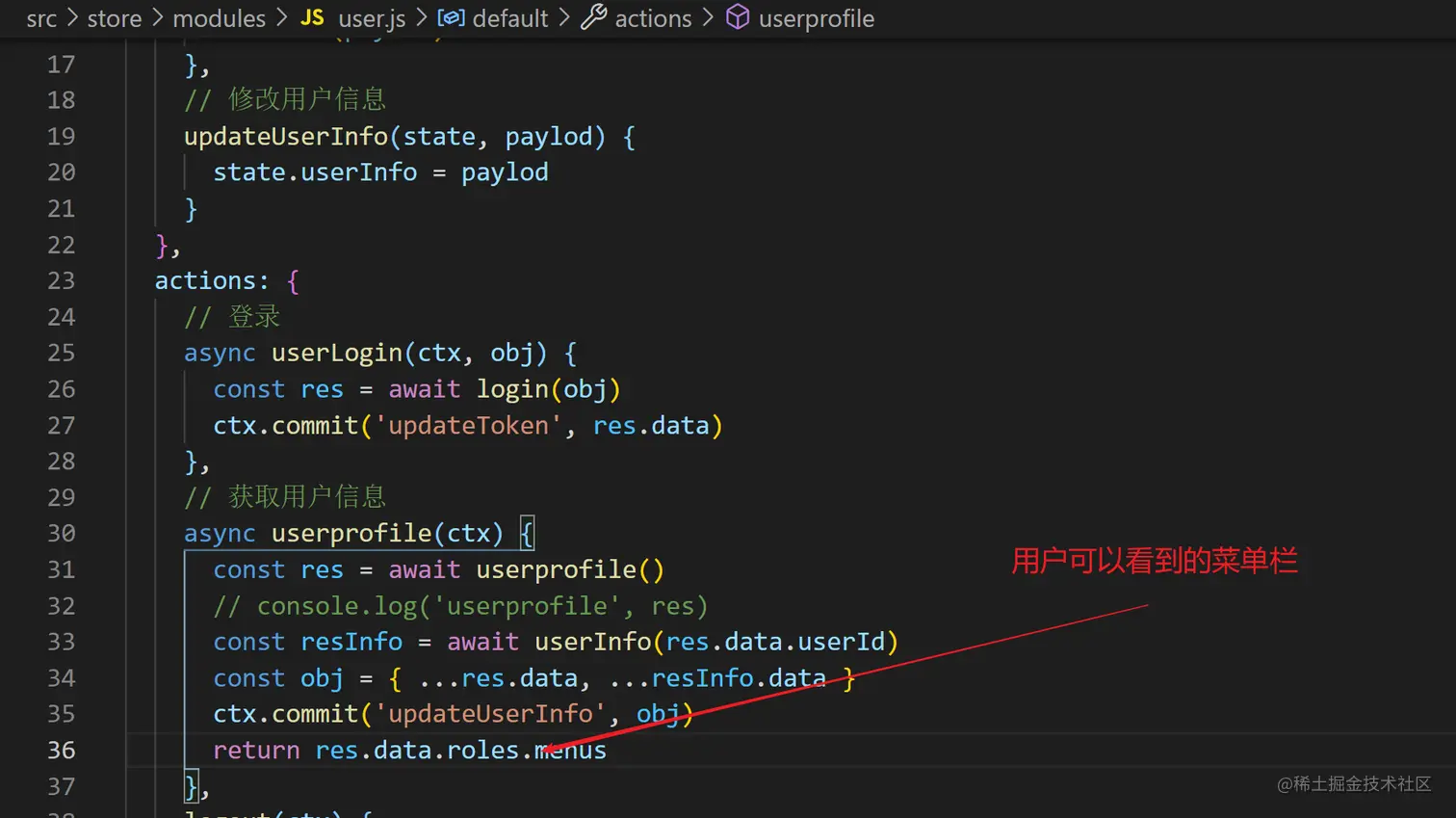The height and width of the screenshot is (818, 1456).
Task: Click the comment "// 登录"
Action: pyautogui.click(x=232, y=316)
